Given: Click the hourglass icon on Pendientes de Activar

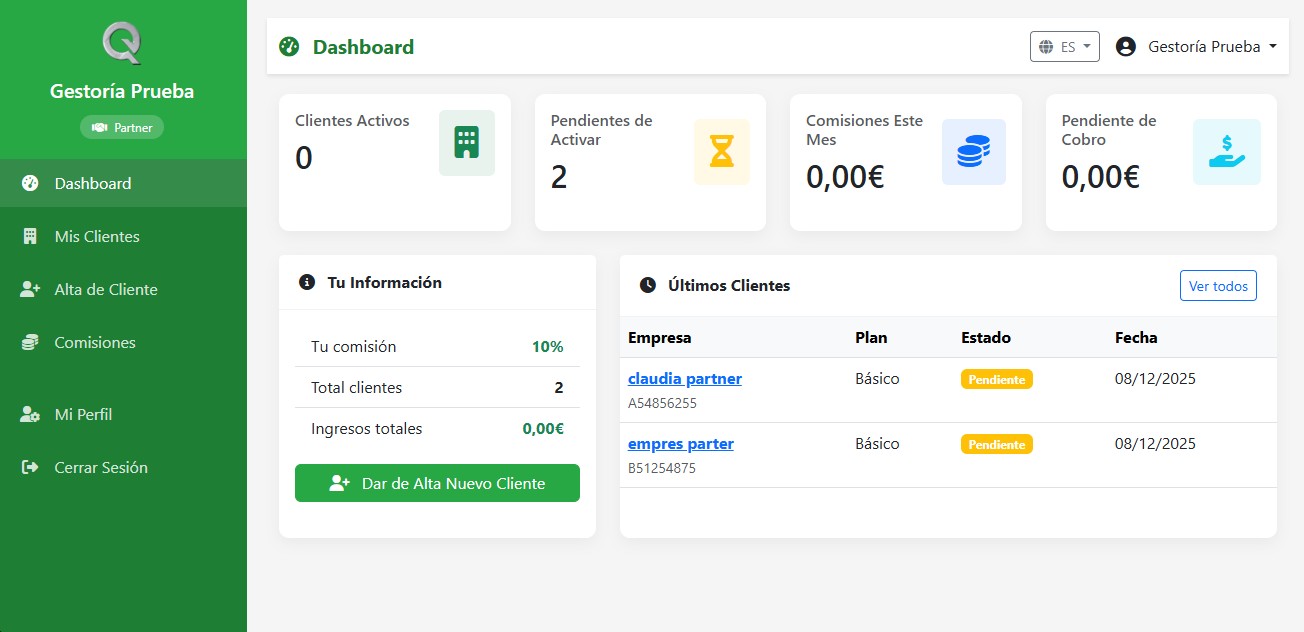Looking at the screenshot, I should (x=722, y=152).
